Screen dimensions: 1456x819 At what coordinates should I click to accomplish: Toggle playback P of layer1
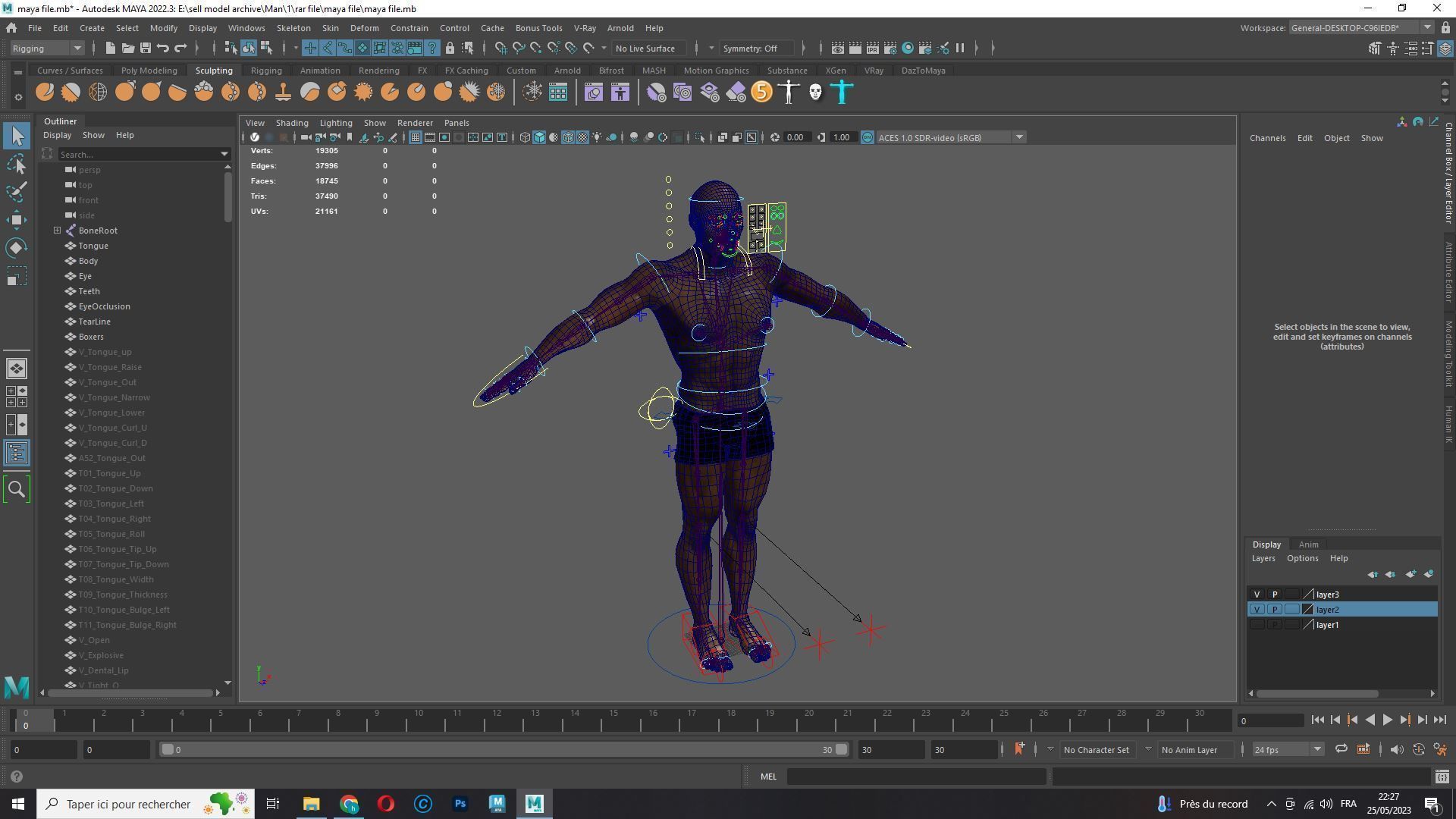click(1274, 625)
